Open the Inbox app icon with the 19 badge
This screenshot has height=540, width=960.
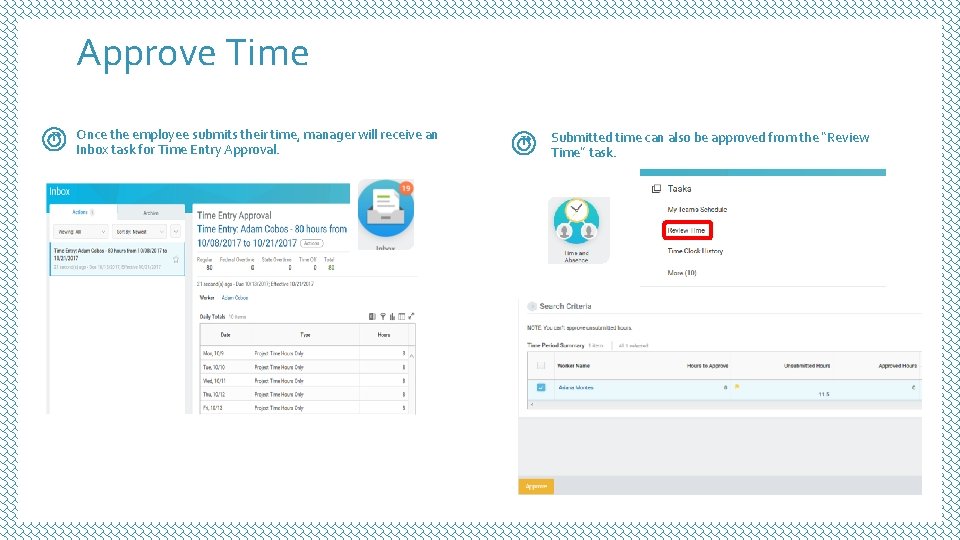tap(386, 209)
